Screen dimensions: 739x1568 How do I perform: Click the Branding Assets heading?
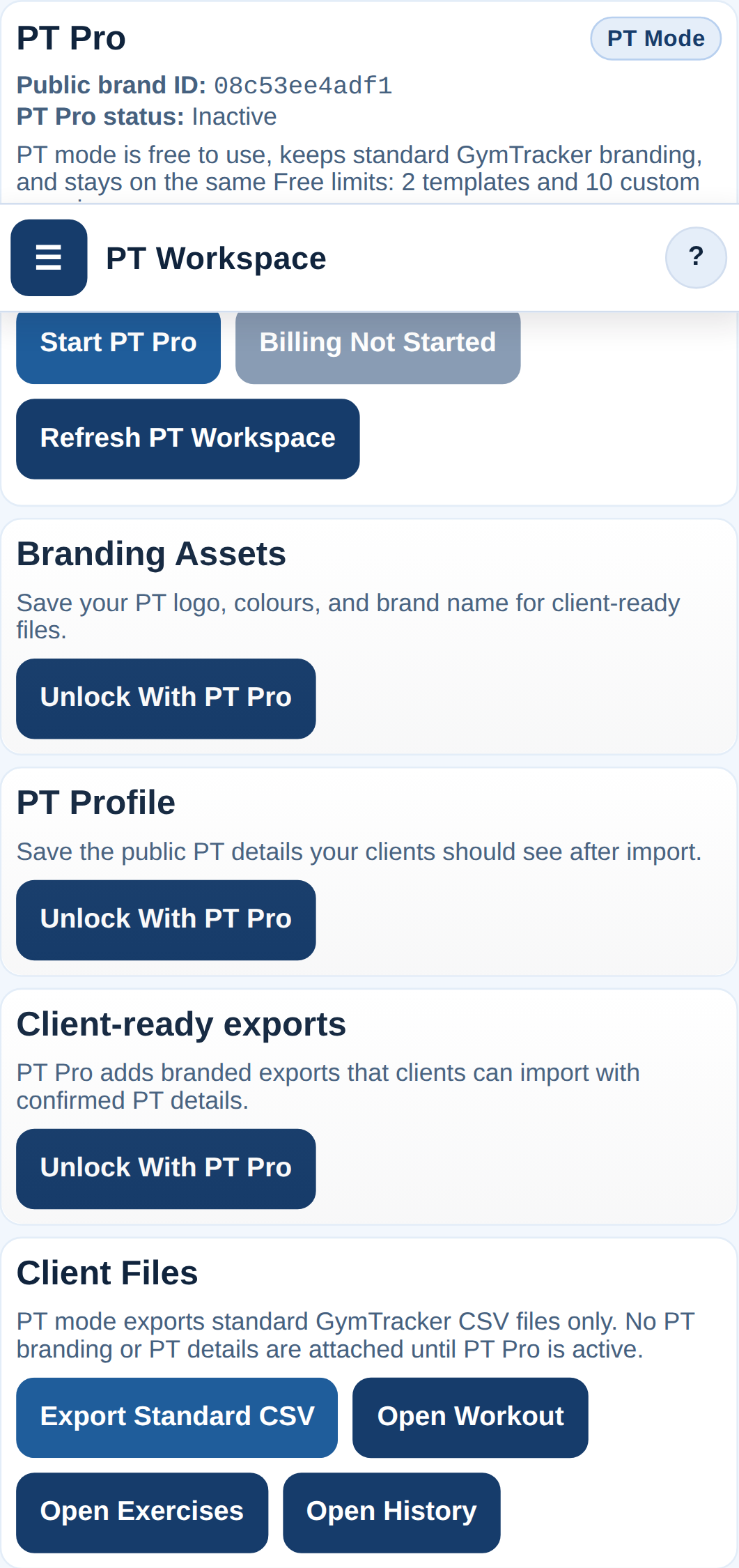tap(151, 554)
